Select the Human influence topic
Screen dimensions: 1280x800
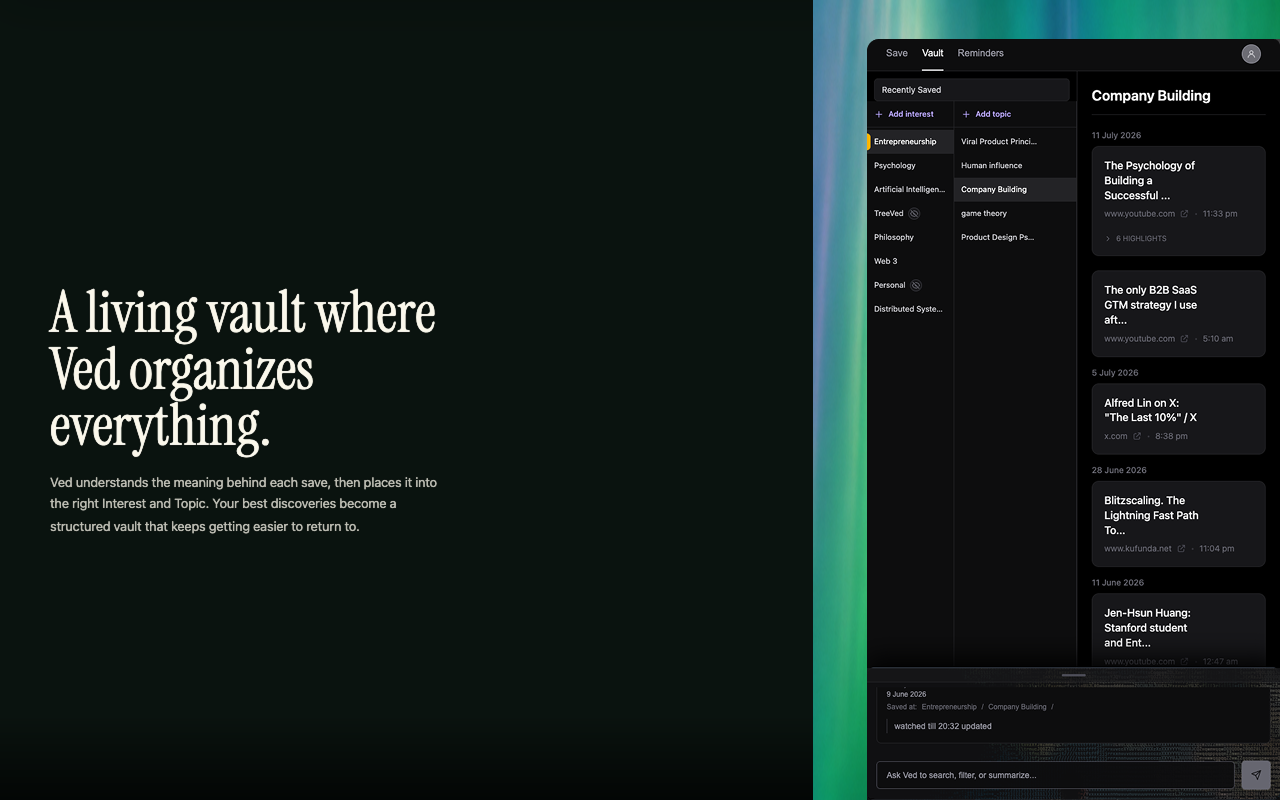(x=1015, y=166)
